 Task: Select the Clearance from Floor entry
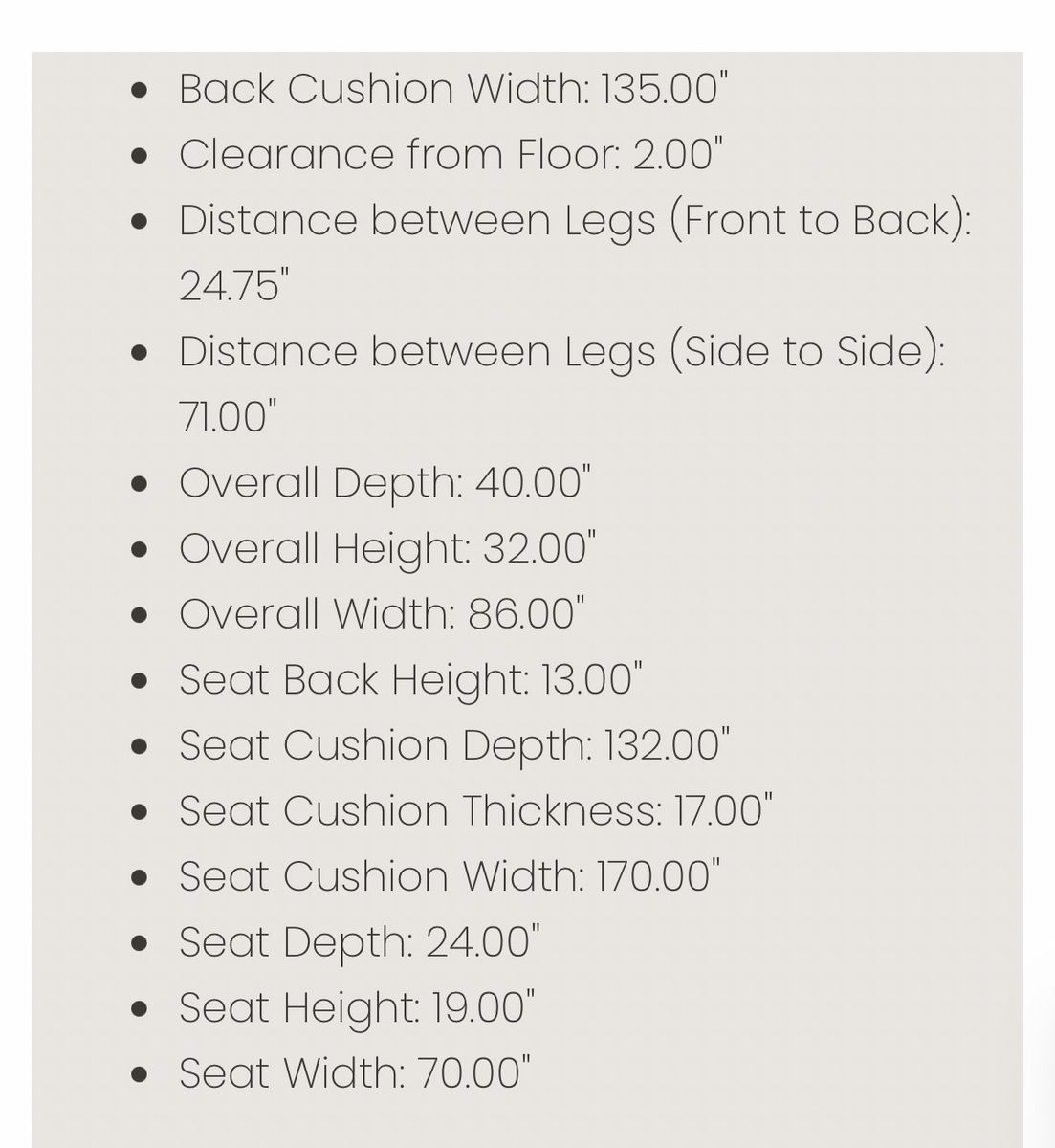coord(450,155)
